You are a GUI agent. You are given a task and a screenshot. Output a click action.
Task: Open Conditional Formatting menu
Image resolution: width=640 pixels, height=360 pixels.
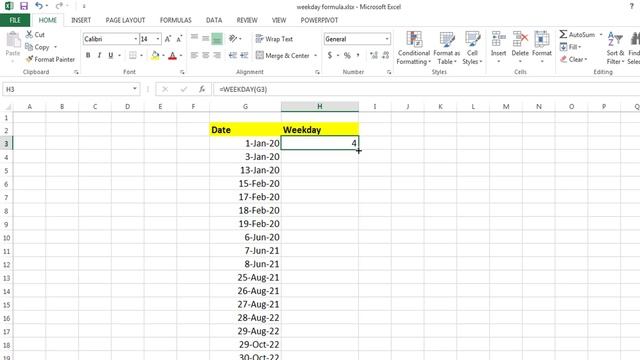[x=413, y=48]
